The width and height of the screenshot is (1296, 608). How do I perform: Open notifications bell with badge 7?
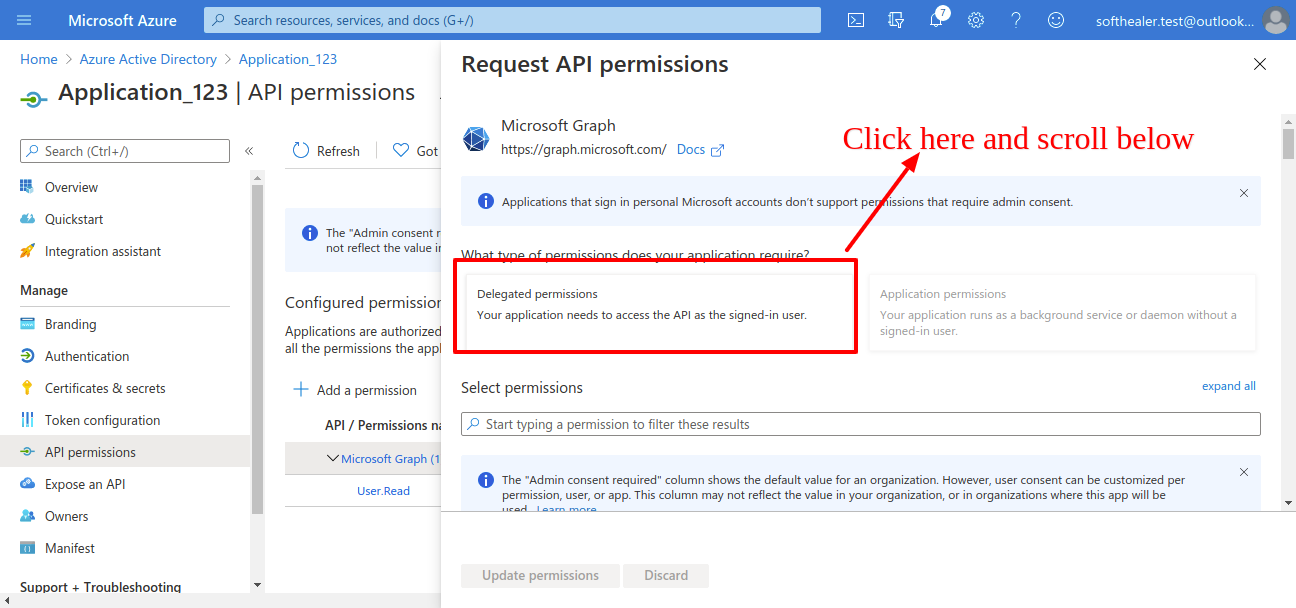[937, 19]
